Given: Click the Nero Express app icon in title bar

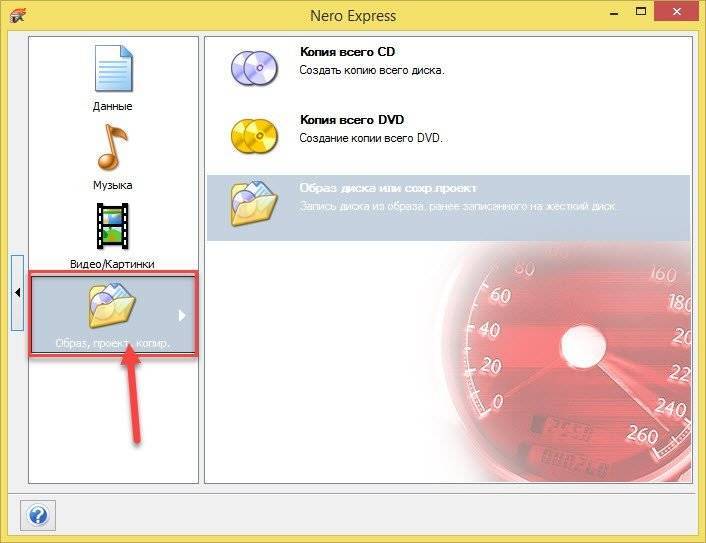Looking at the screenshot, I should point(18,15).
